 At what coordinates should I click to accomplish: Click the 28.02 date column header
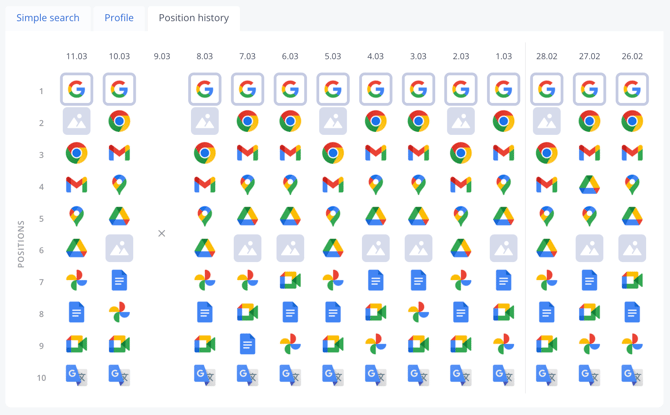(546, 57)
